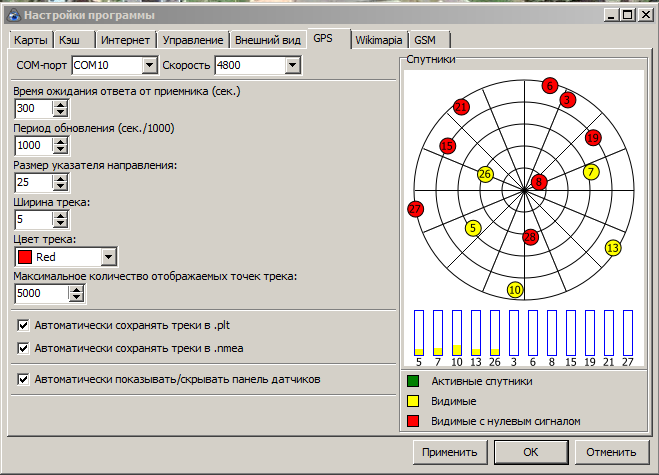Image resolution: width=659 pixels, height=475 pixels.
Task: Disable auto-save tracks in .nmea
Action: (24, 348)
